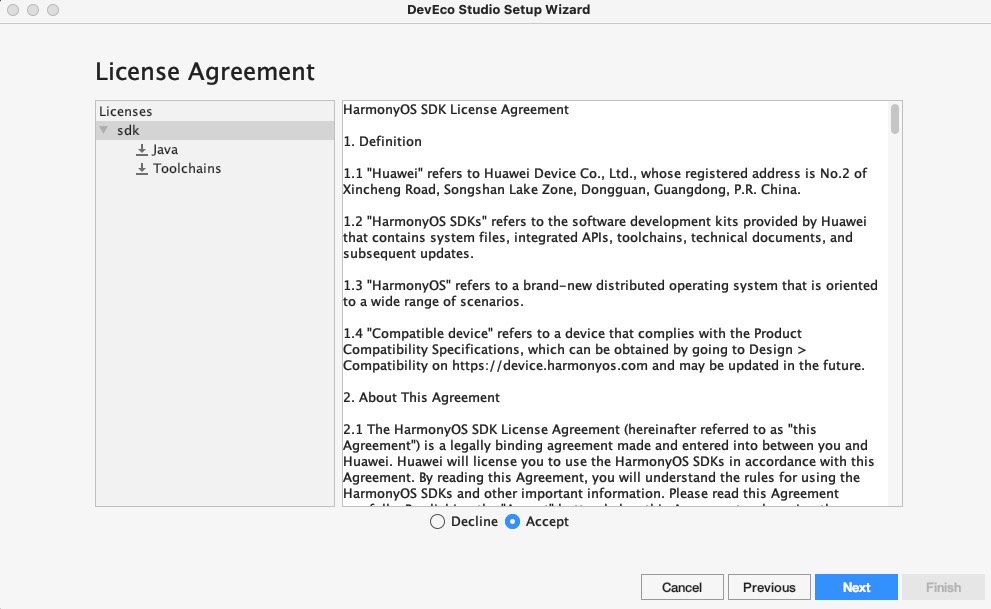Click the download icon next to Toolchains
The image size is (991, 609).
click(142, 169)
